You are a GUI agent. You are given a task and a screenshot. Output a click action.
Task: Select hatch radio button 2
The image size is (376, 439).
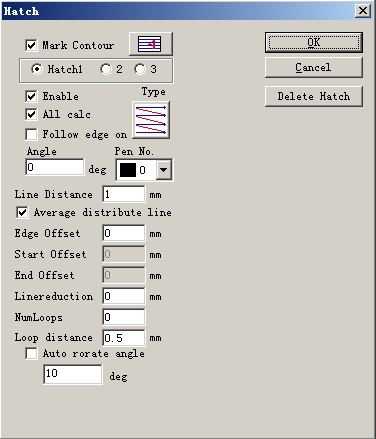coord(106,69)
